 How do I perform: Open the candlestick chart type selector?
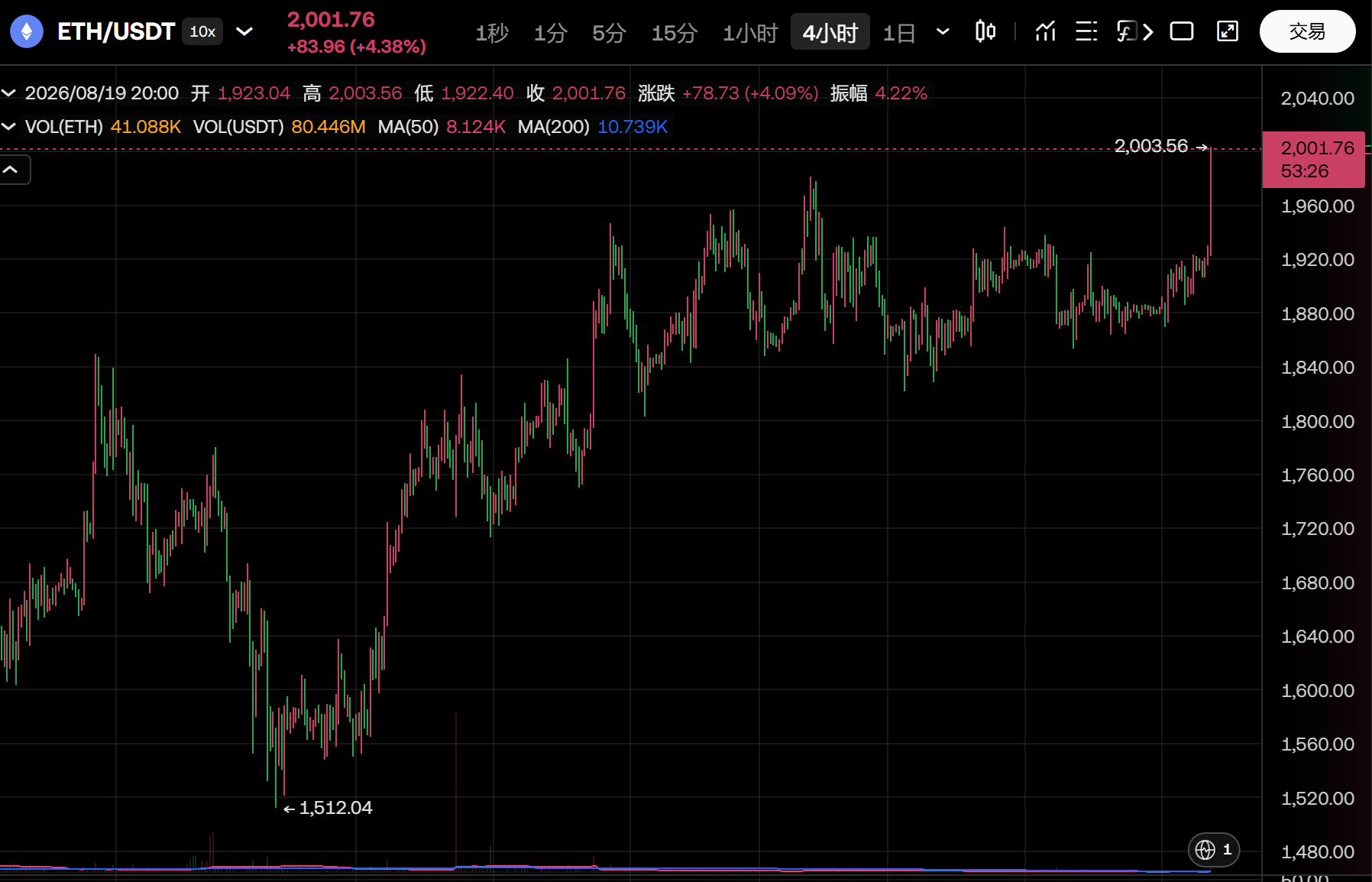[985, 31]
